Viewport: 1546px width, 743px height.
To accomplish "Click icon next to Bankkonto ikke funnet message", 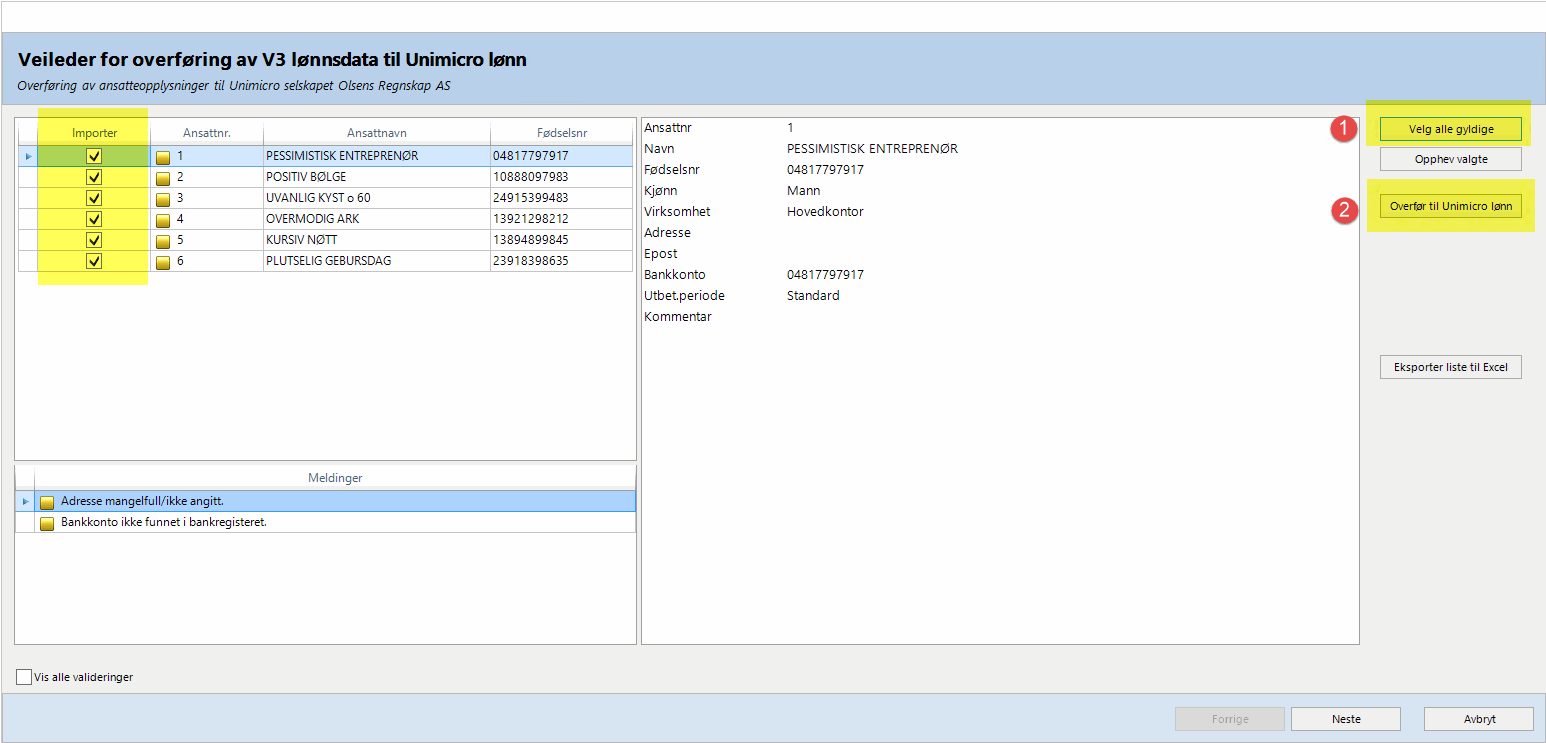I will [47, 523].
